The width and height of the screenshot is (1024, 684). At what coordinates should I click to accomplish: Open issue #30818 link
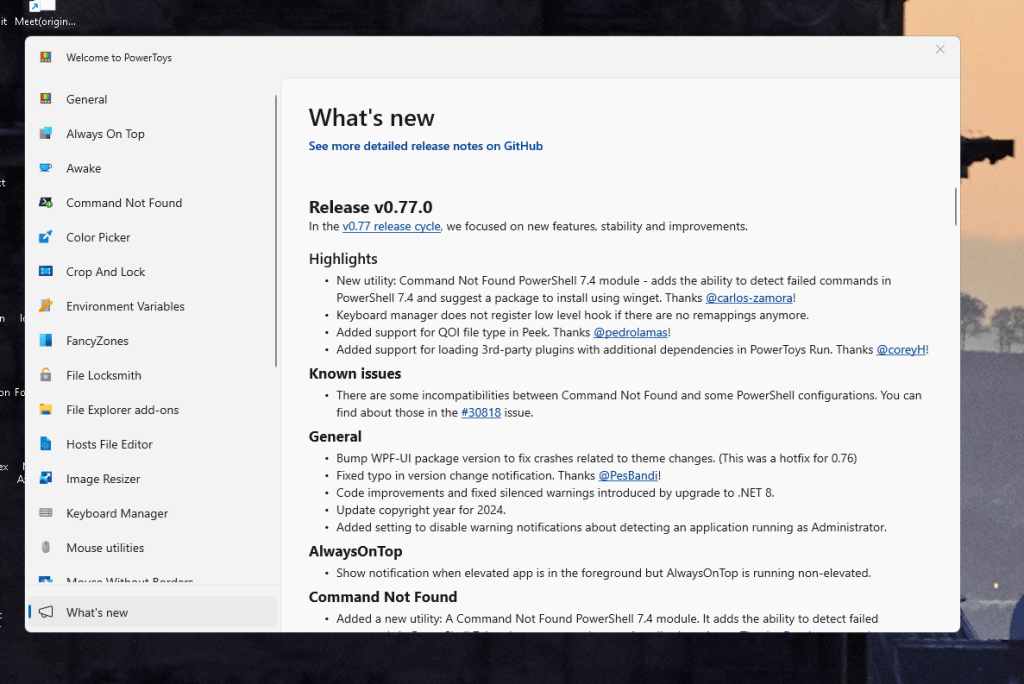[481, 412]
